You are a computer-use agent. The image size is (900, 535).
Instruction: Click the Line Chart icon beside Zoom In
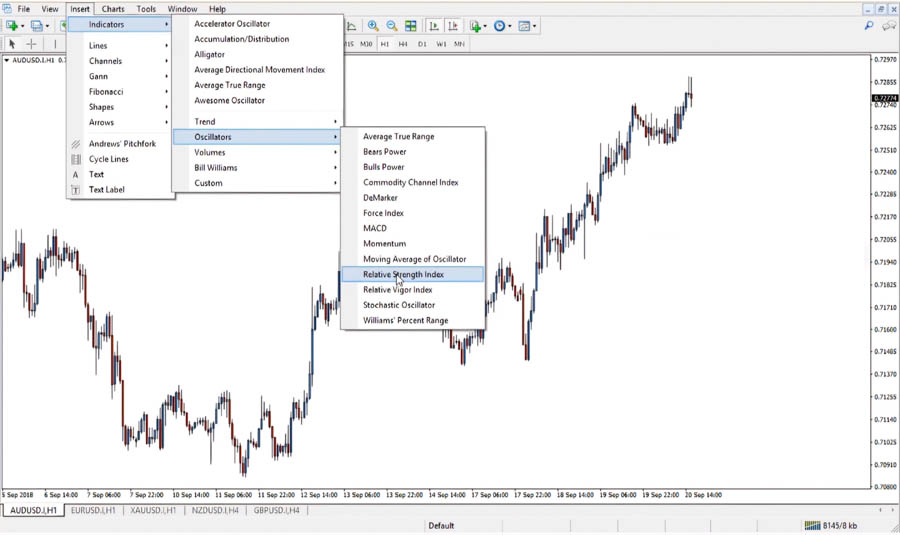pos(351,26)
